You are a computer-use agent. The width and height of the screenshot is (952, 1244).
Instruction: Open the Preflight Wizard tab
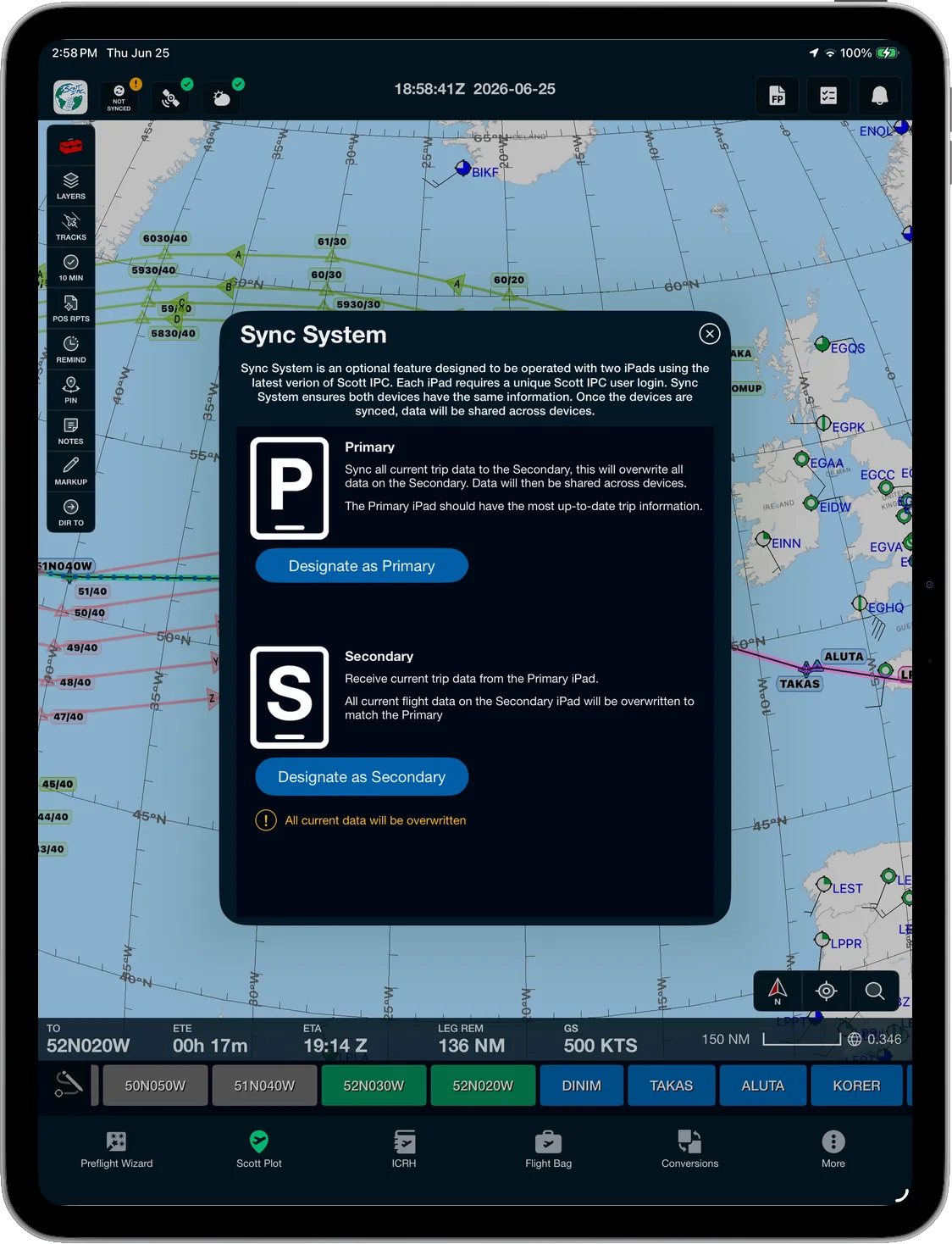pos(117,1149)
